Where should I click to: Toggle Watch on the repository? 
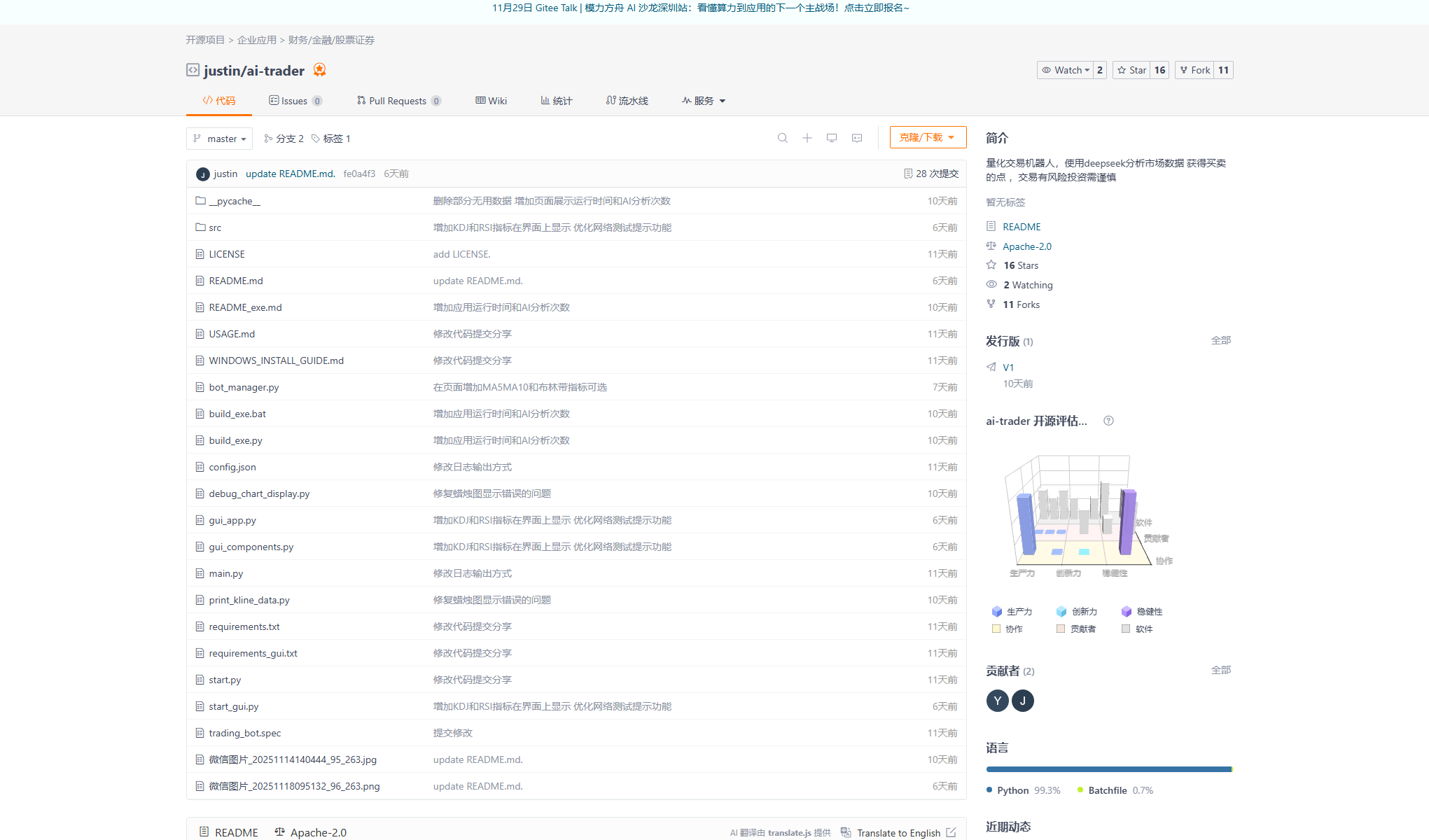1065,70
